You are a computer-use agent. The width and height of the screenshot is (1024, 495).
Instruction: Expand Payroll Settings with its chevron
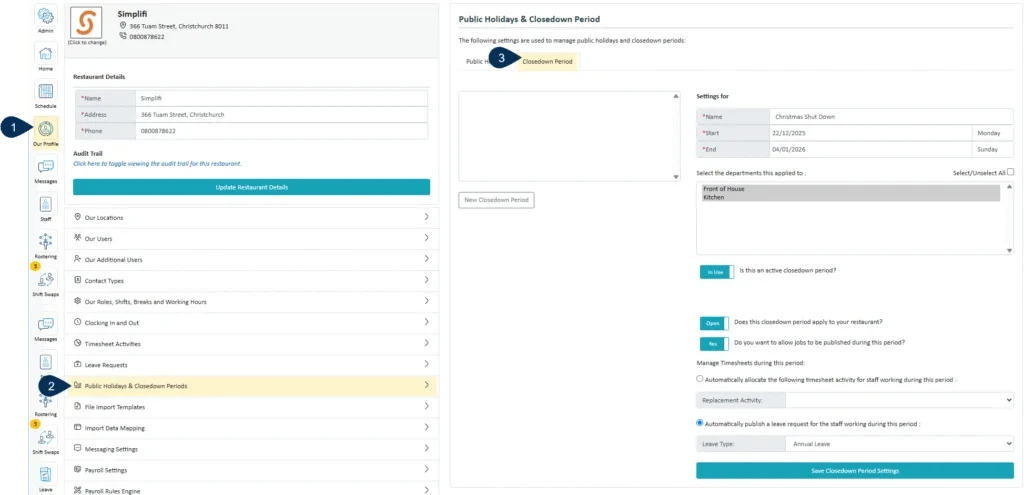[x=426, y=470]
